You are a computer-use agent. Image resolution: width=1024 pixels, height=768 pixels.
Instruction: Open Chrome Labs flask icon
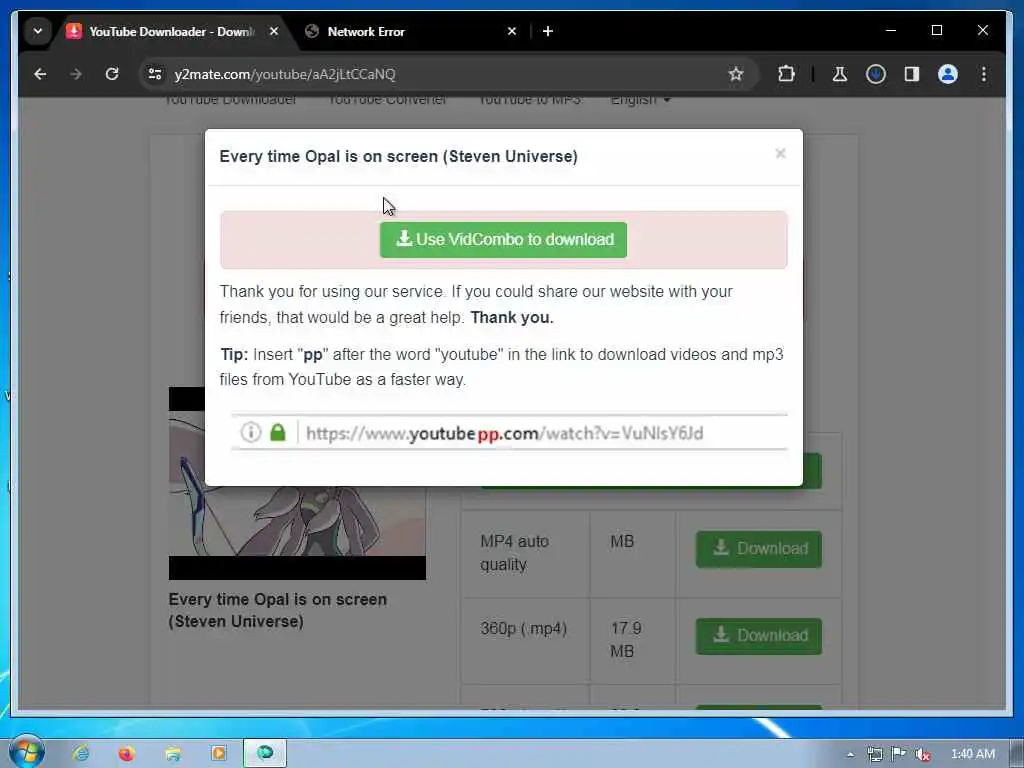840,74
